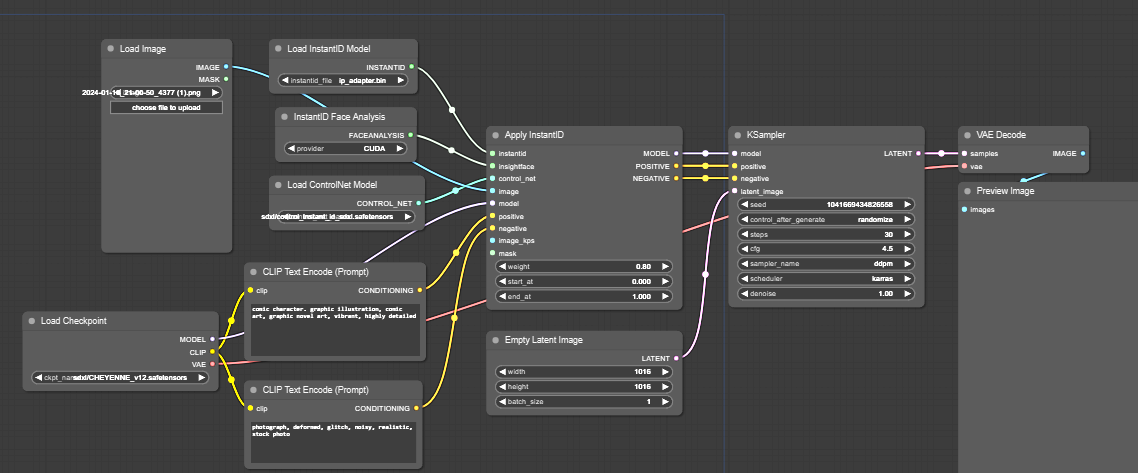
Task: Collapse the Load Checkpoint node
Action: point(32,321)
